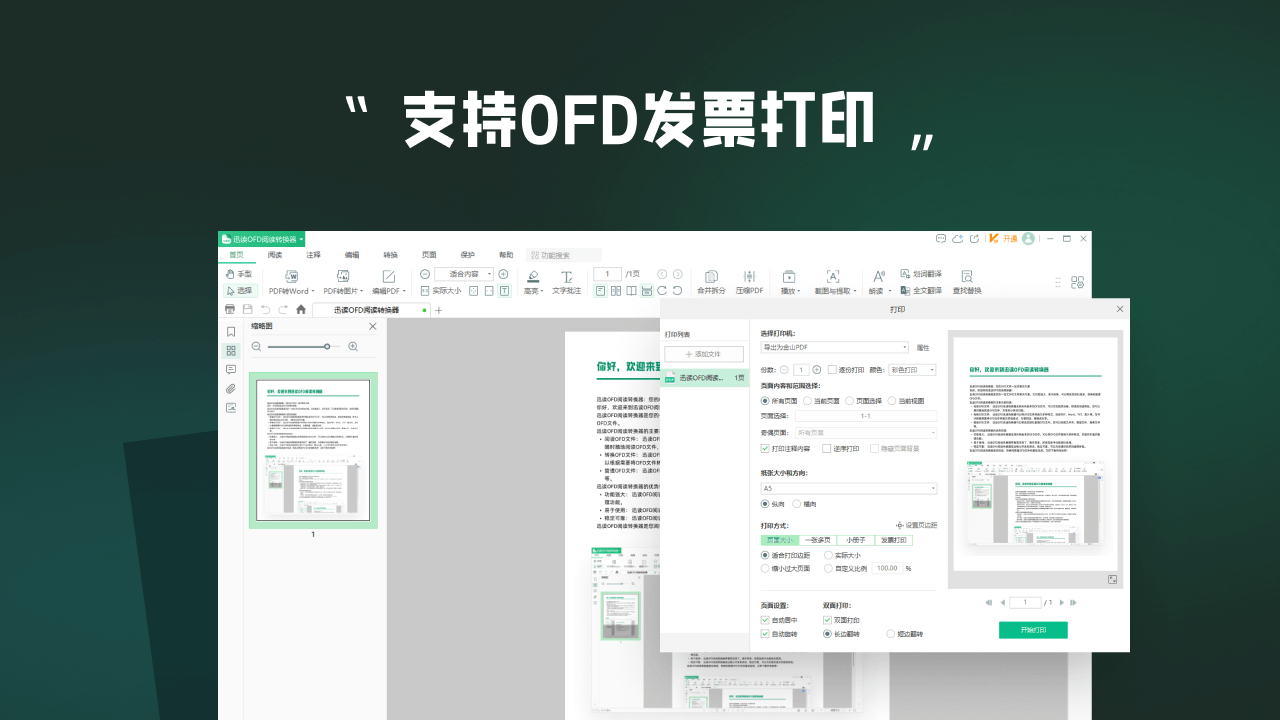Screen dimensions: 1280x720
Task: Open the bookmark panel in left sidebar
Action: click(x=231, y=332)
